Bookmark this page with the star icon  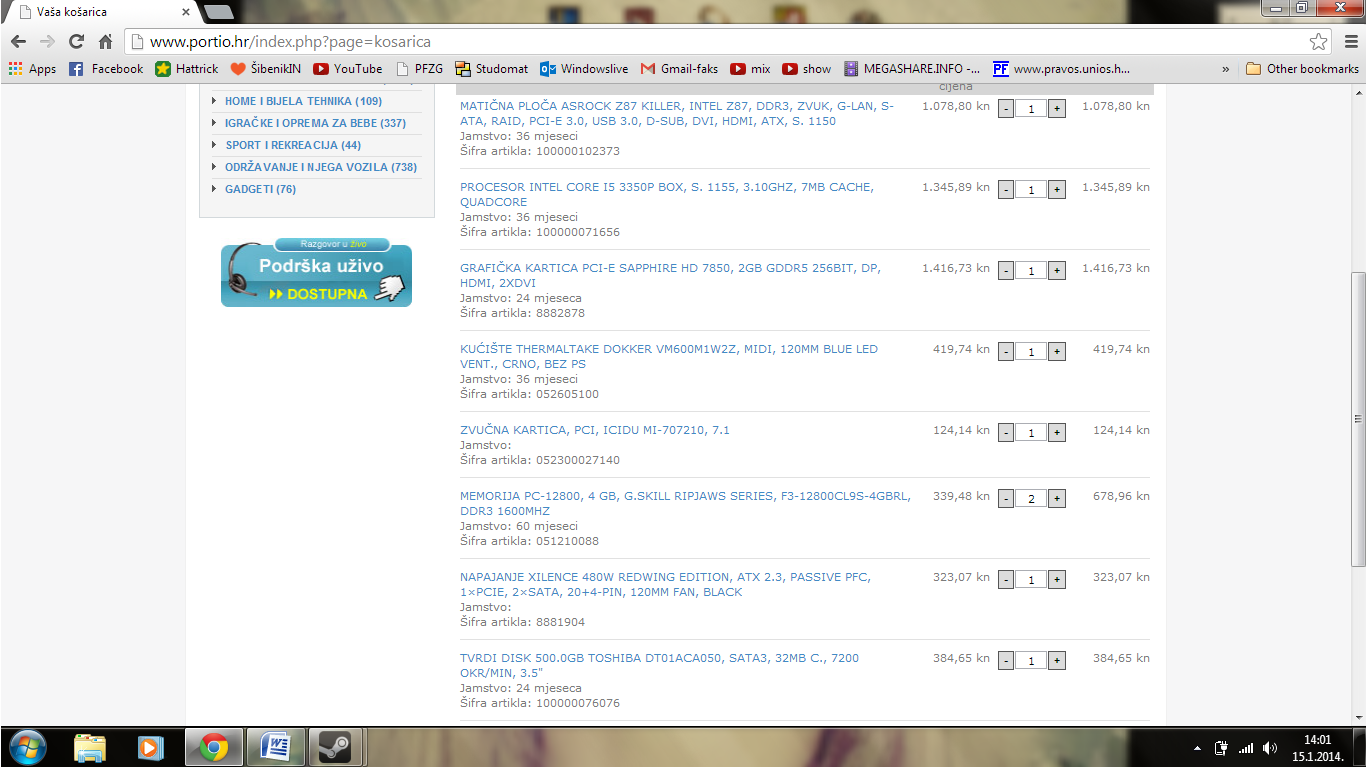click(1319, 42)
